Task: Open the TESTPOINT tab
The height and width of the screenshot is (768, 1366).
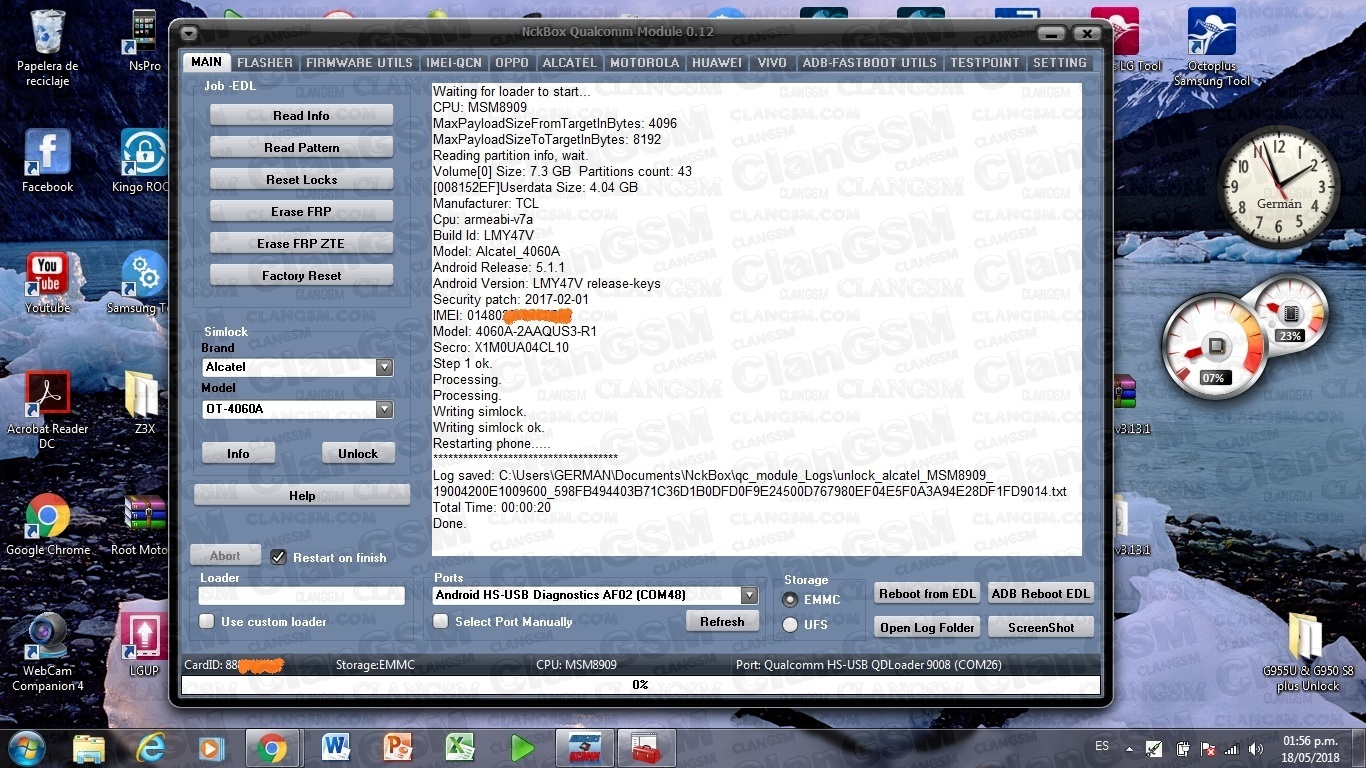Action: point(985,62)
